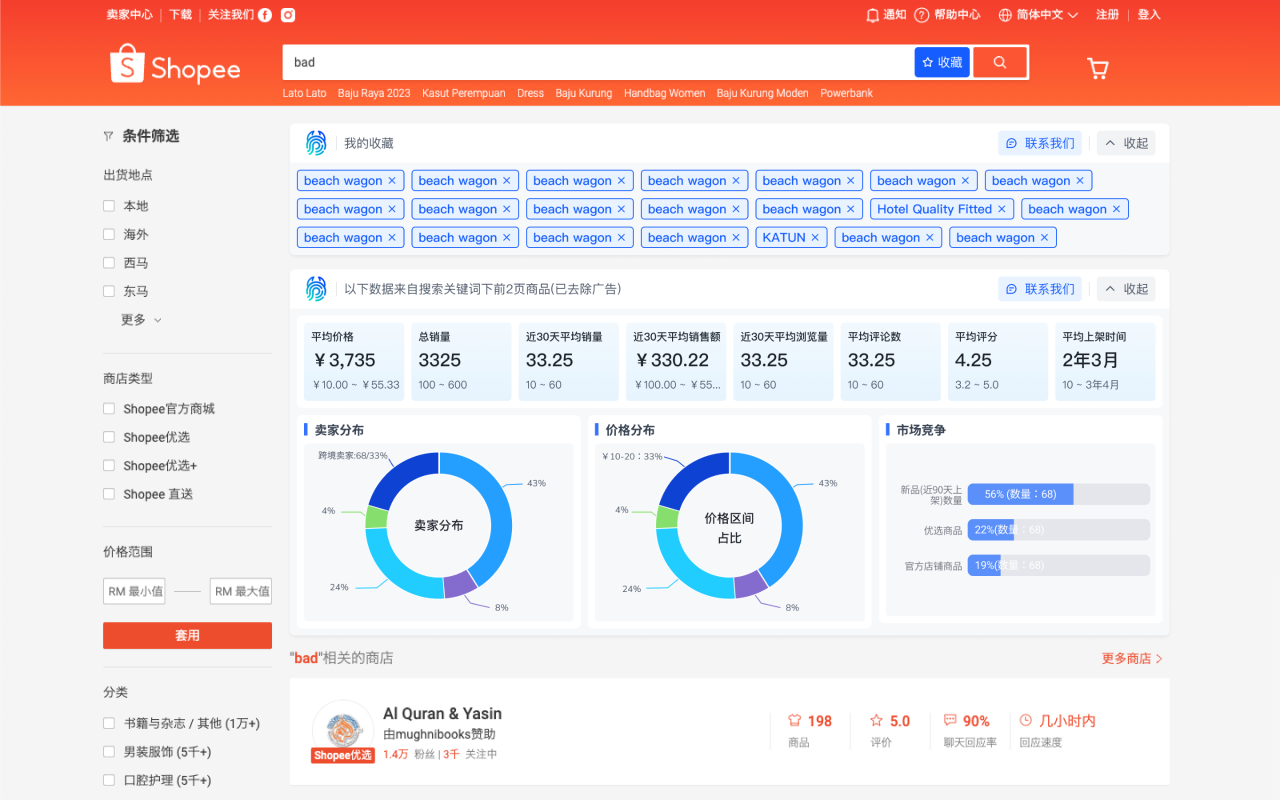Click the 优选商品 22% progress bar
This screenshot has width=1280, height=800.
pyautogui.click(x=1059, y=530)
